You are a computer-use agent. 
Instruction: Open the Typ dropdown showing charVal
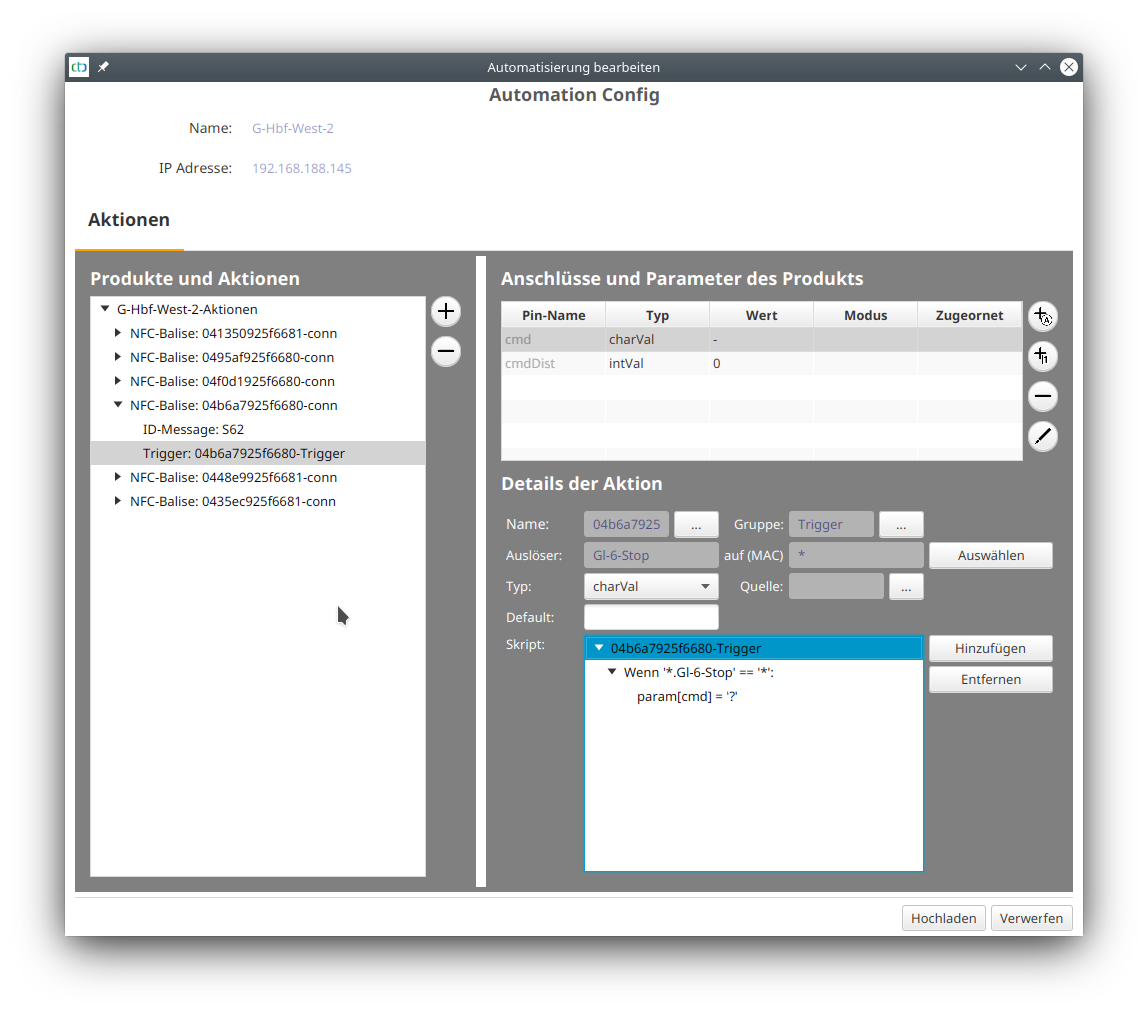click(650, 586)
